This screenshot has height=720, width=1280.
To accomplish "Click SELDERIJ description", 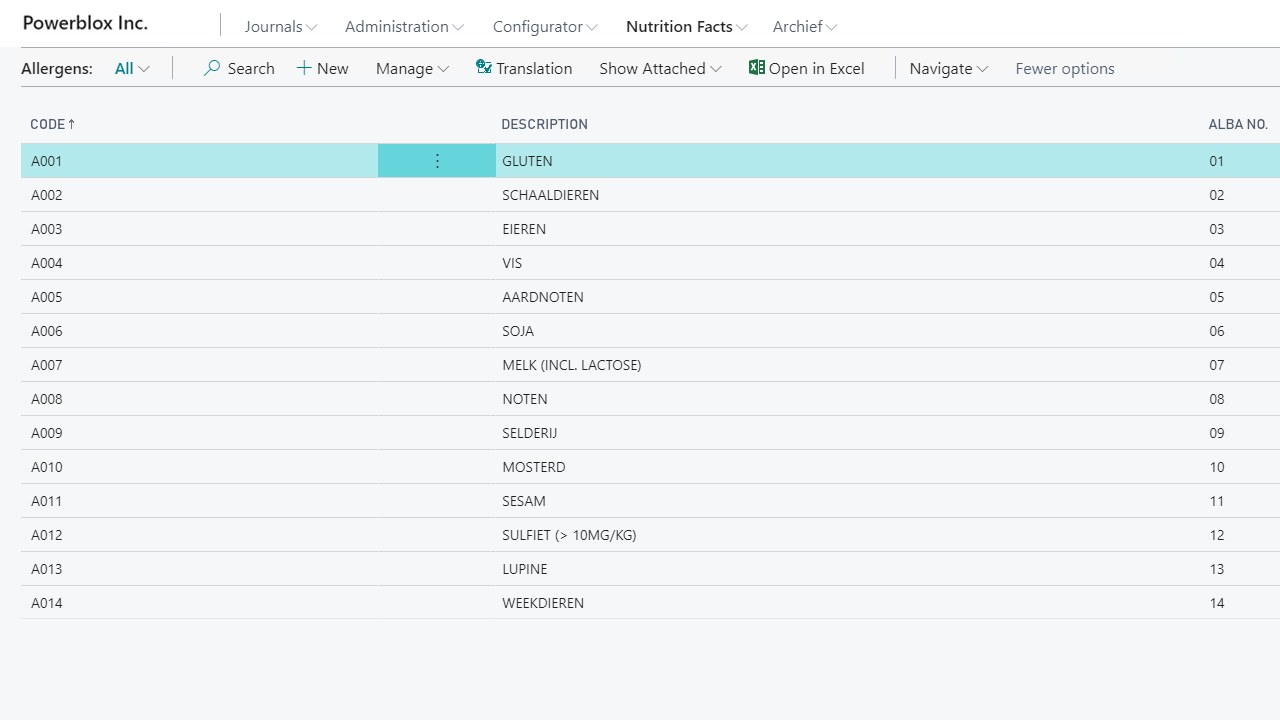I will (529, 433).
